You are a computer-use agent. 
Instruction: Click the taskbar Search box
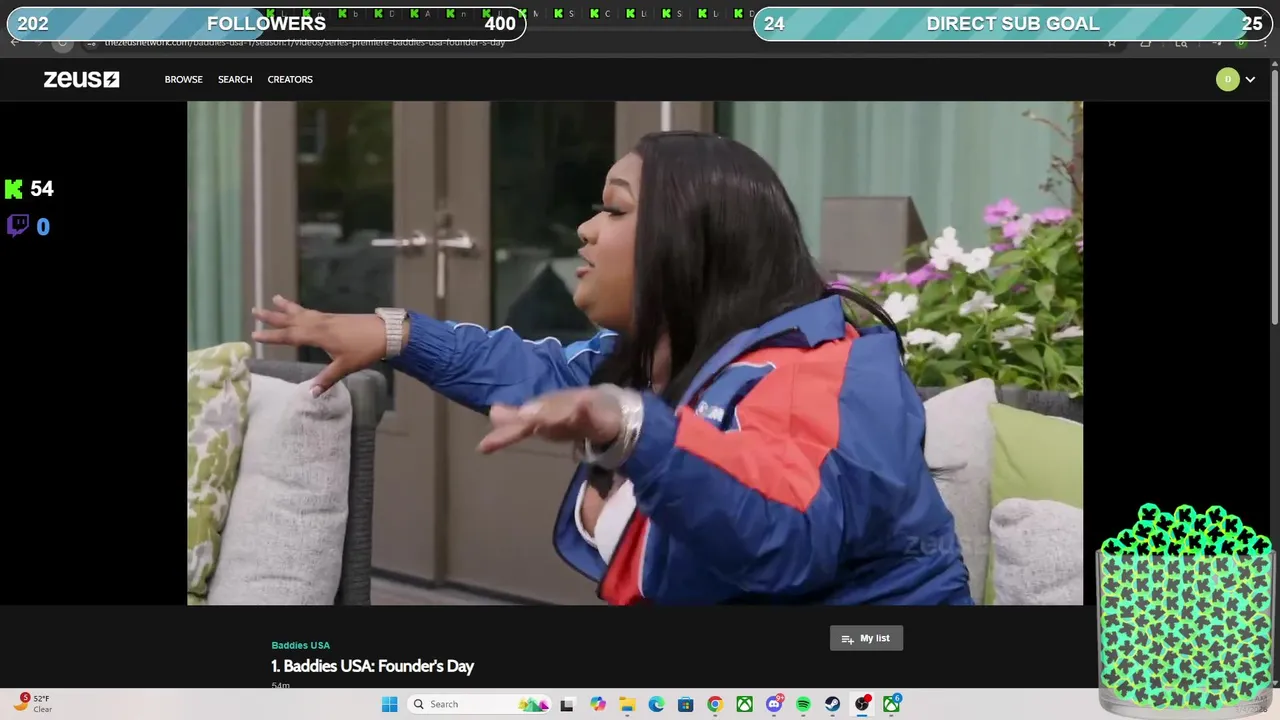480,704
